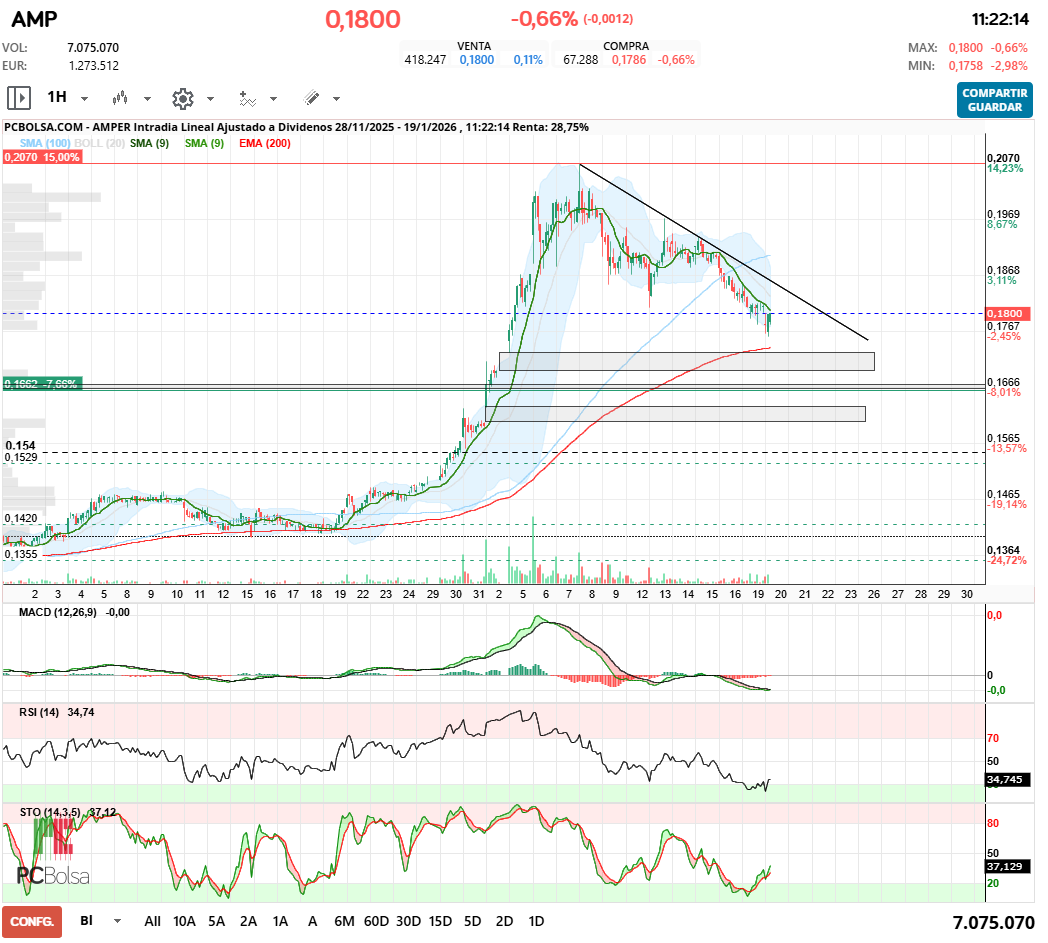Screen dimensions: 1048x943
Task: Open the add indicator icon
Action: [247, 98]
